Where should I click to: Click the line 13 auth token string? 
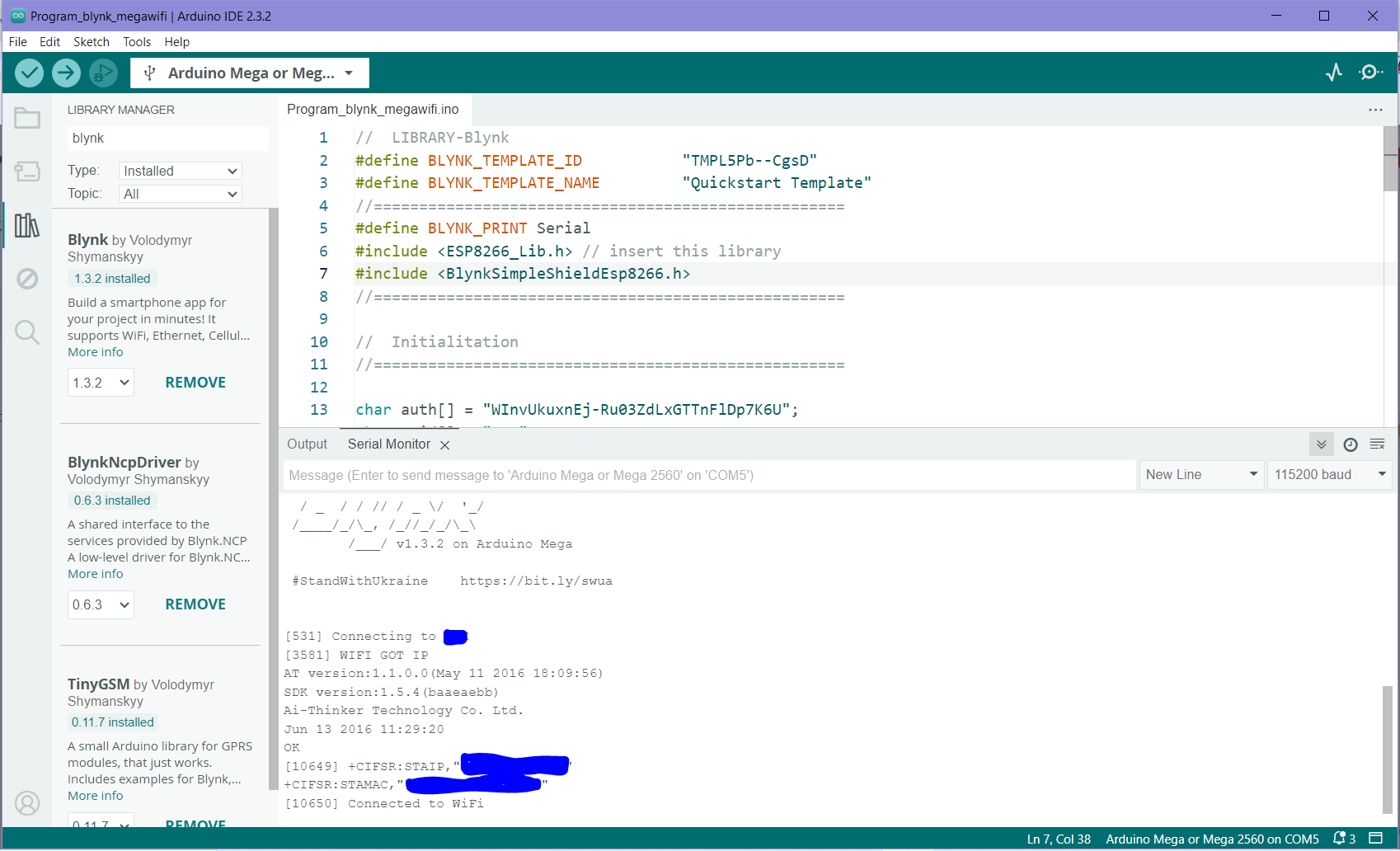(637, 410)
